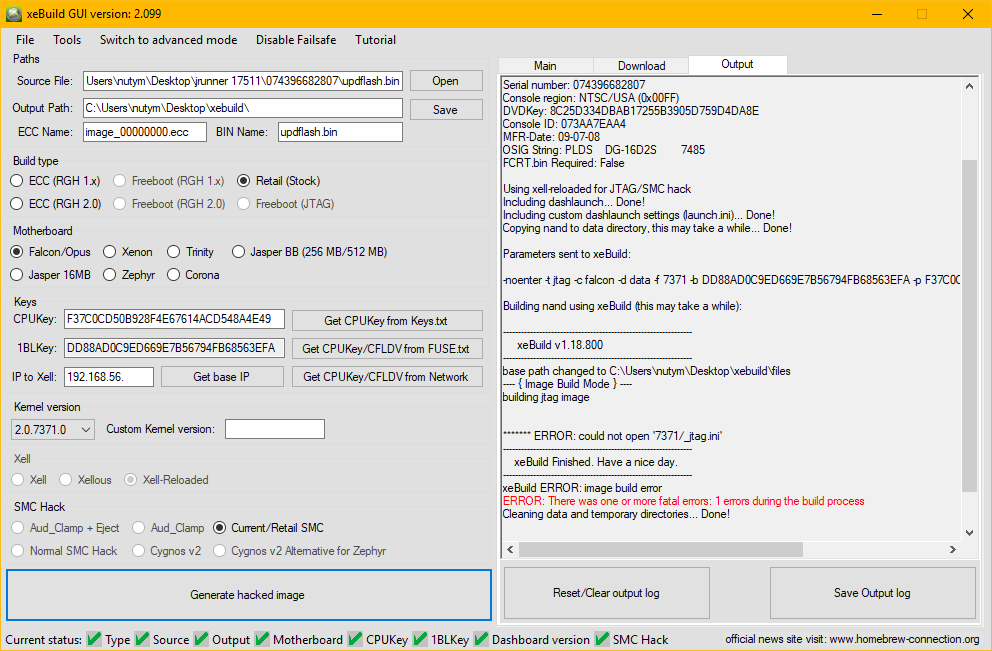This screenshot has height=651, width=992.
Task: Click Get CPUKey from Keys.txt
Action: (387, 321)
